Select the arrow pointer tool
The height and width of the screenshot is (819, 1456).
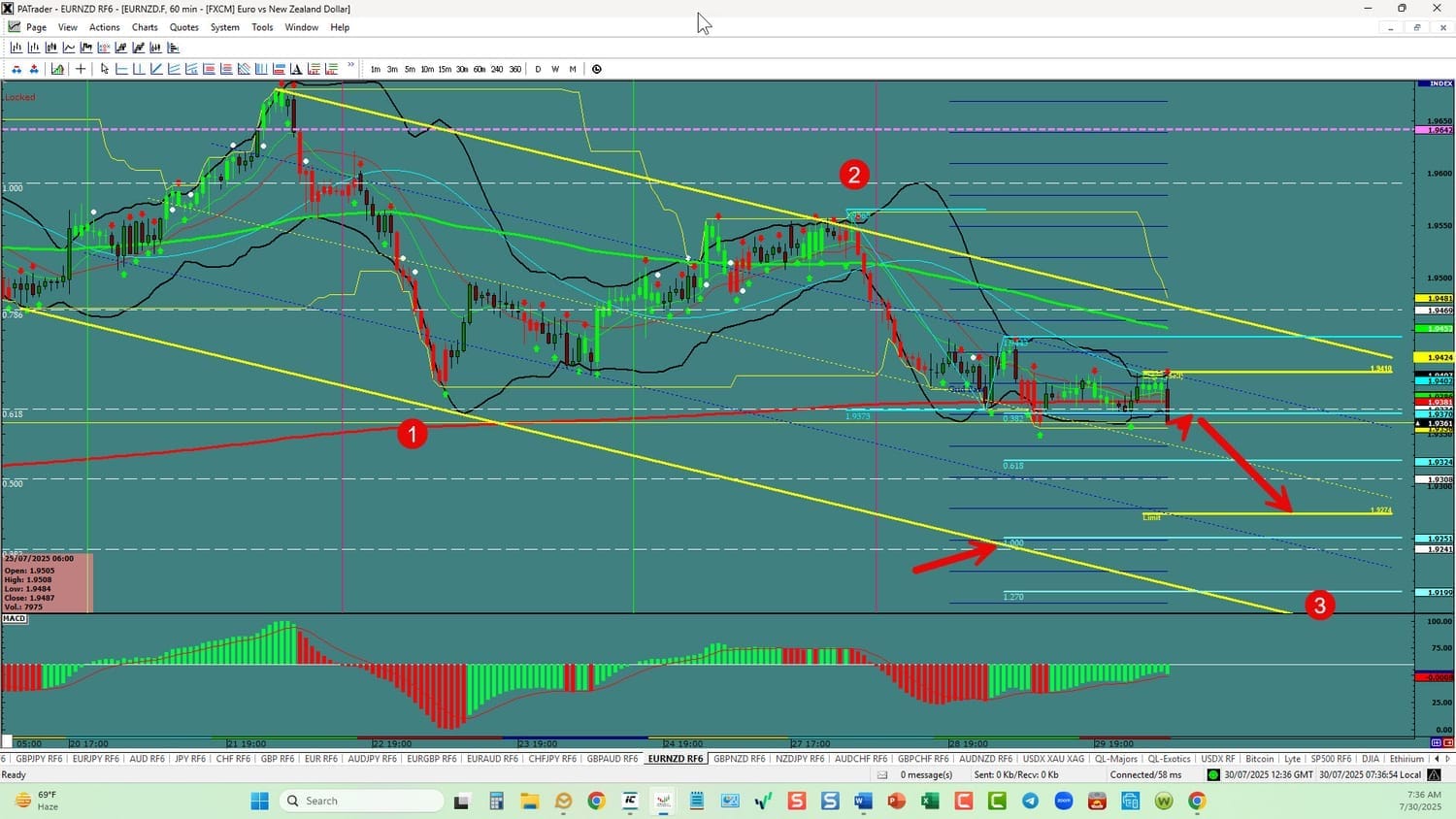pyautogui.click(x=105, y=69)
